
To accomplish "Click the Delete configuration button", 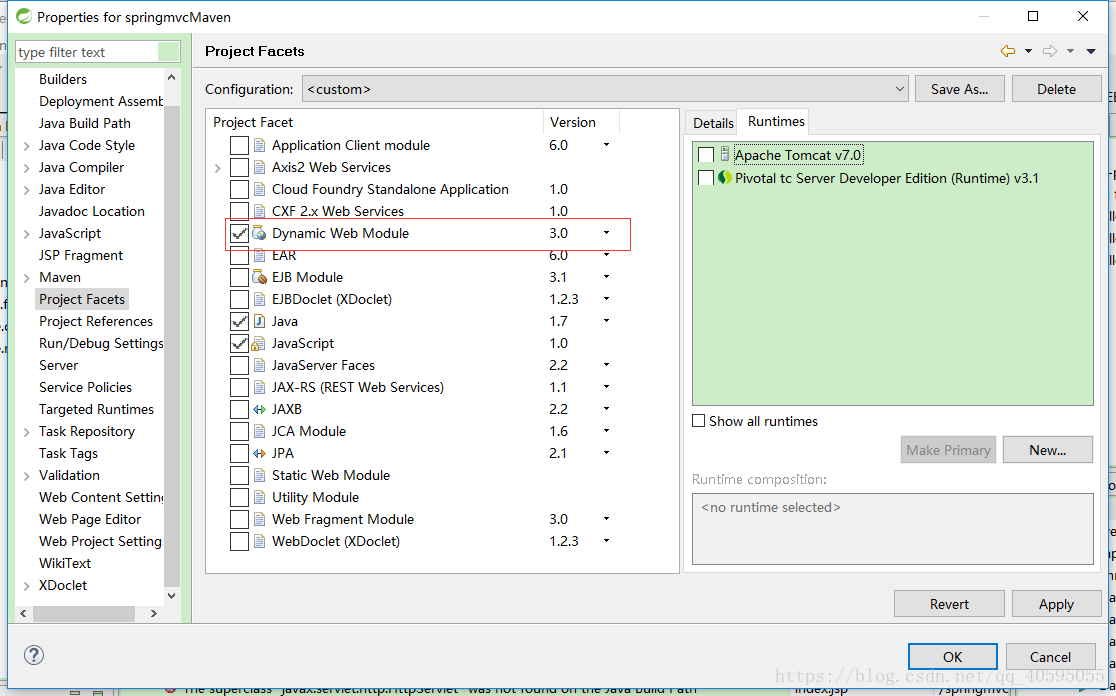I will pos(1056,89).
